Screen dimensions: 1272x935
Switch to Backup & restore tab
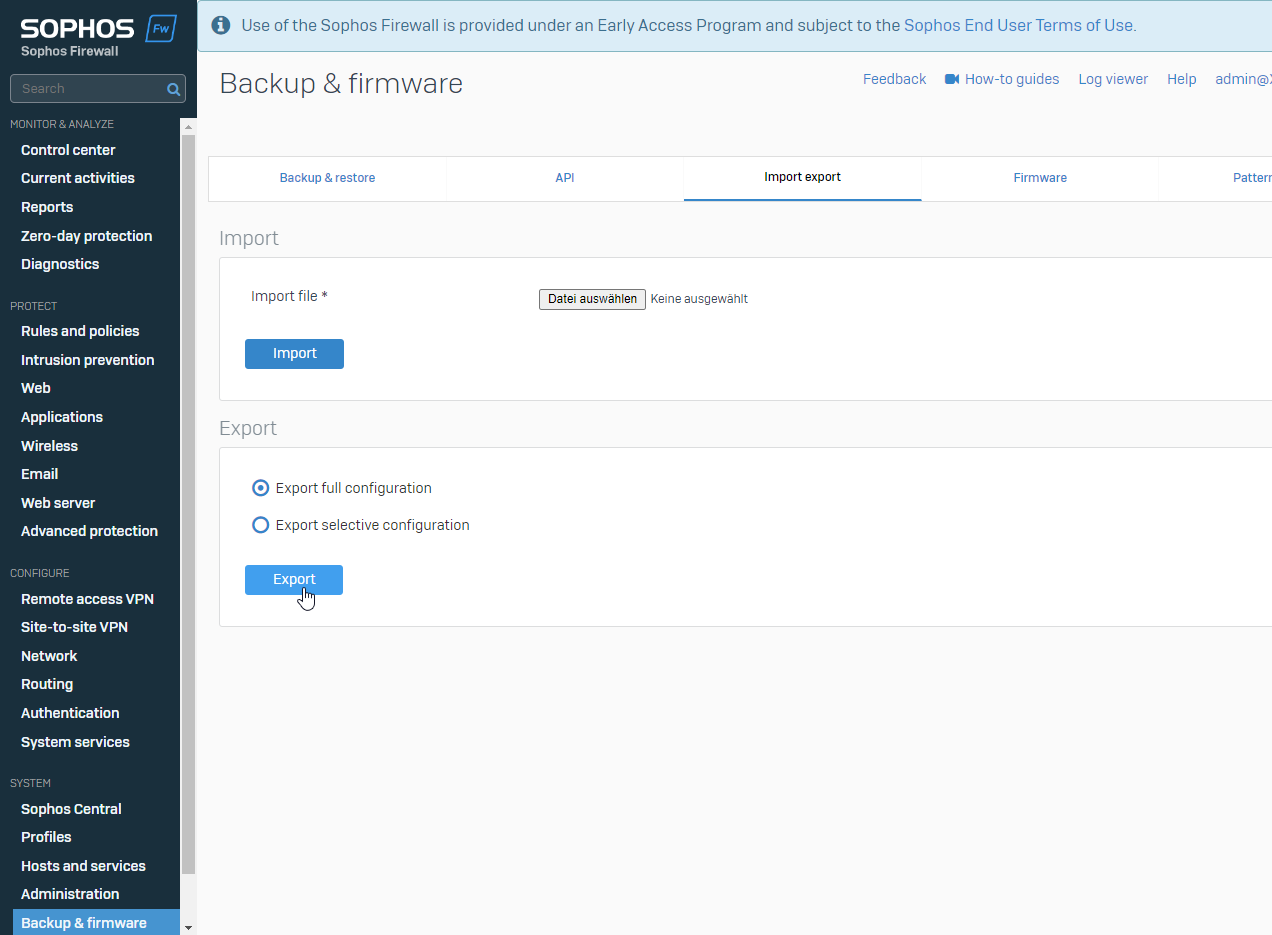point(327,178)
